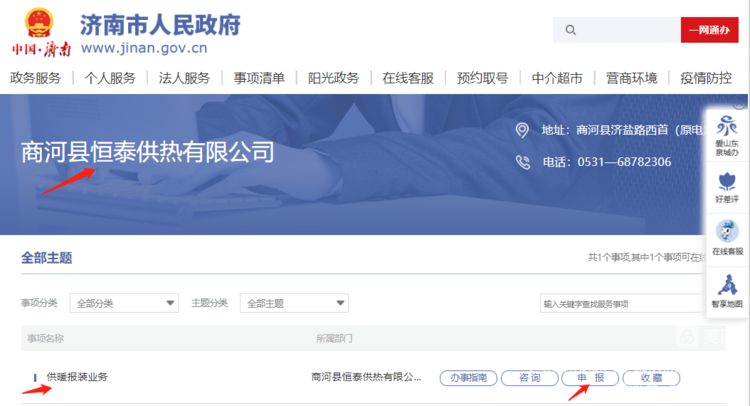Open the 在线客服 navigation menu item
The width and height of the screenshot is (750, 406).
408,78
